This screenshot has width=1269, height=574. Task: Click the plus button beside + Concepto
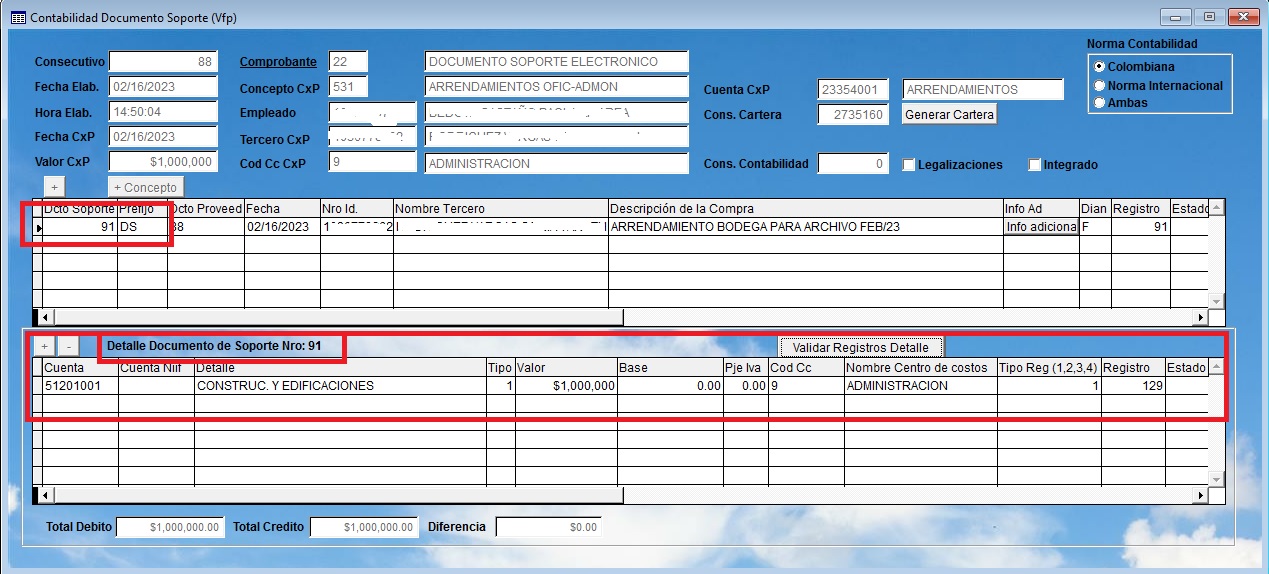pyautogui.click(x=55, y=187)
